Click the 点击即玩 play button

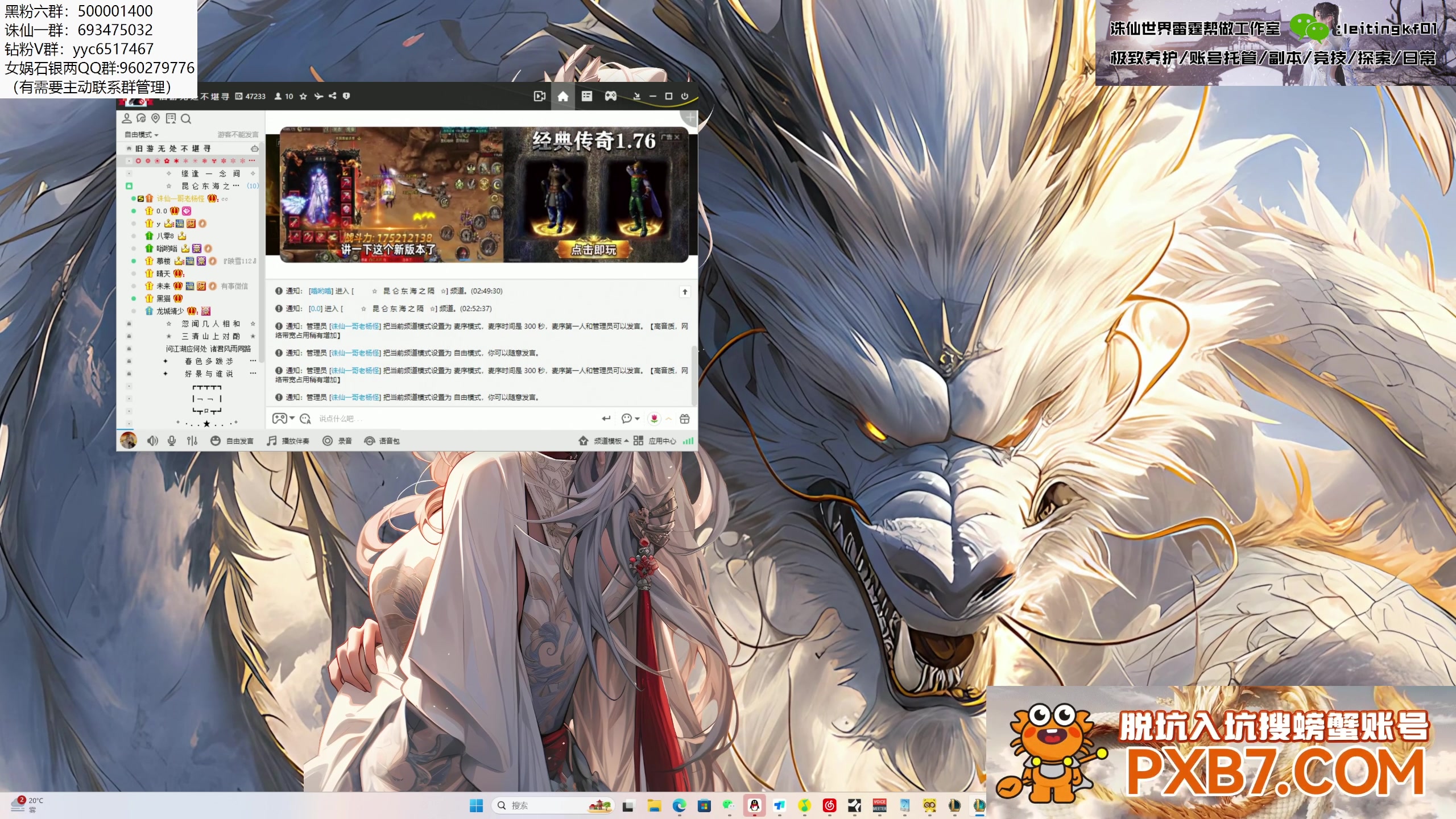pyautogui.click(x=593, y=250)
